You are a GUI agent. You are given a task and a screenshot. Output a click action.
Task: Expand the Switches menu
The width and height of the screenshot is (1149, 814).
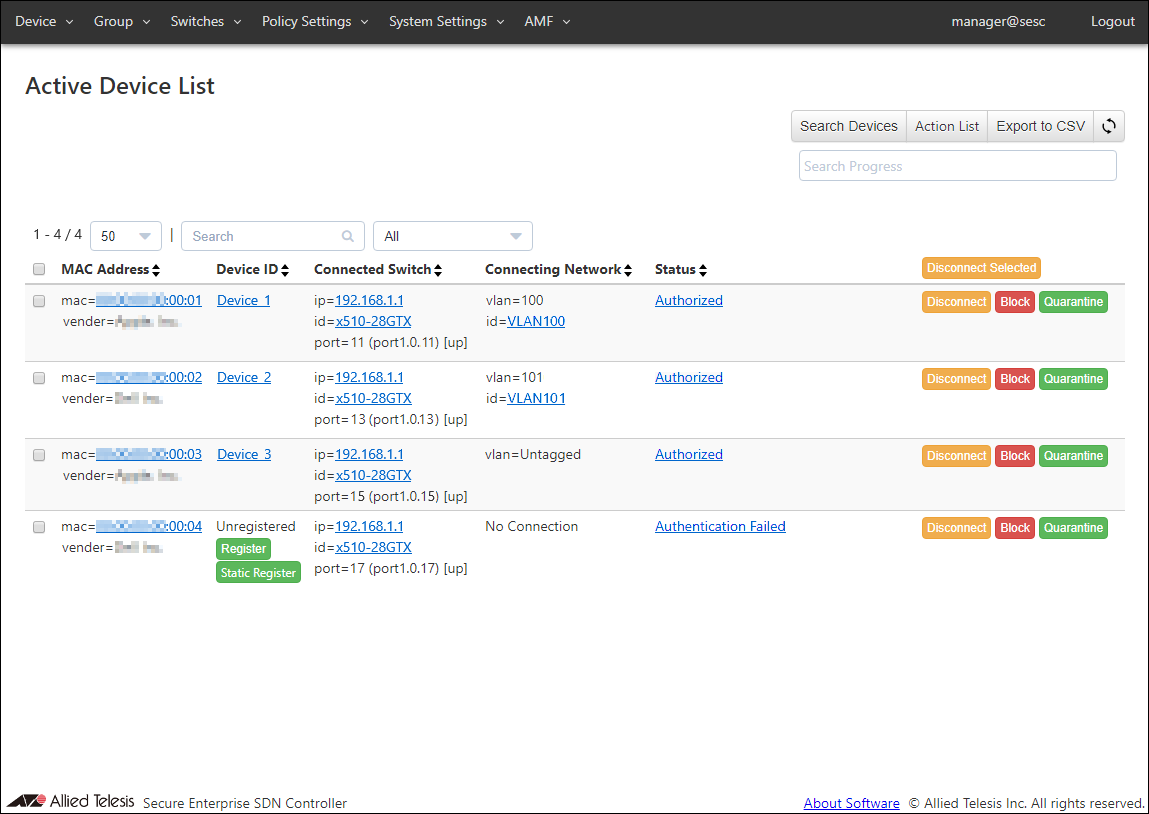[205, 22]
